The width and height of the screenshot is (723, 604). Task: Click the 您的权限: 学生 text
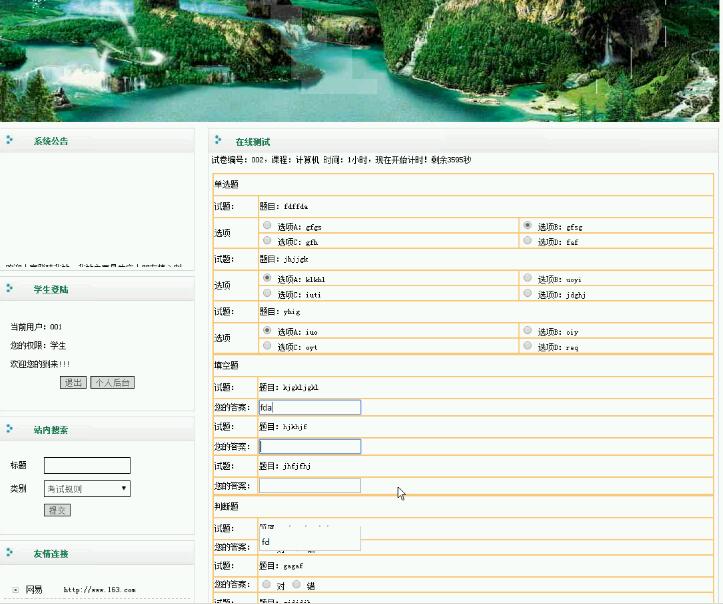pyautogui.click(x=38, y=345)
